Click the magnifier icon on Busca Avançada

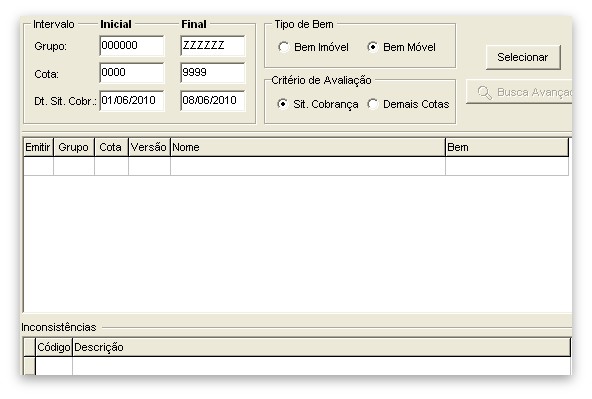[x=484, y=92]
